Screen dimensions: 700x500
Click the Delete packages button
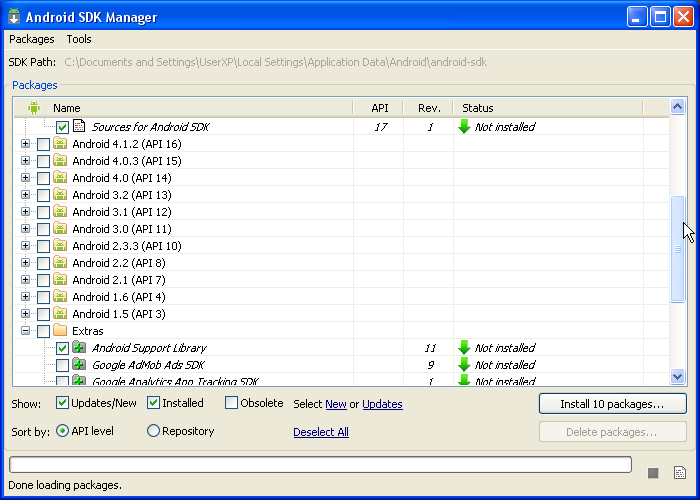pos(612,432)
